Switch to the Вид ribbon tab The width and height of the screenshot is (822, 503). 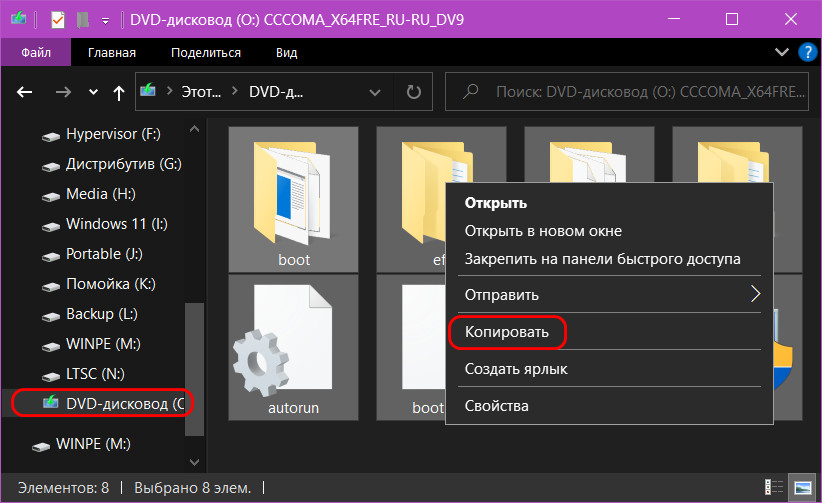(286, 52)
